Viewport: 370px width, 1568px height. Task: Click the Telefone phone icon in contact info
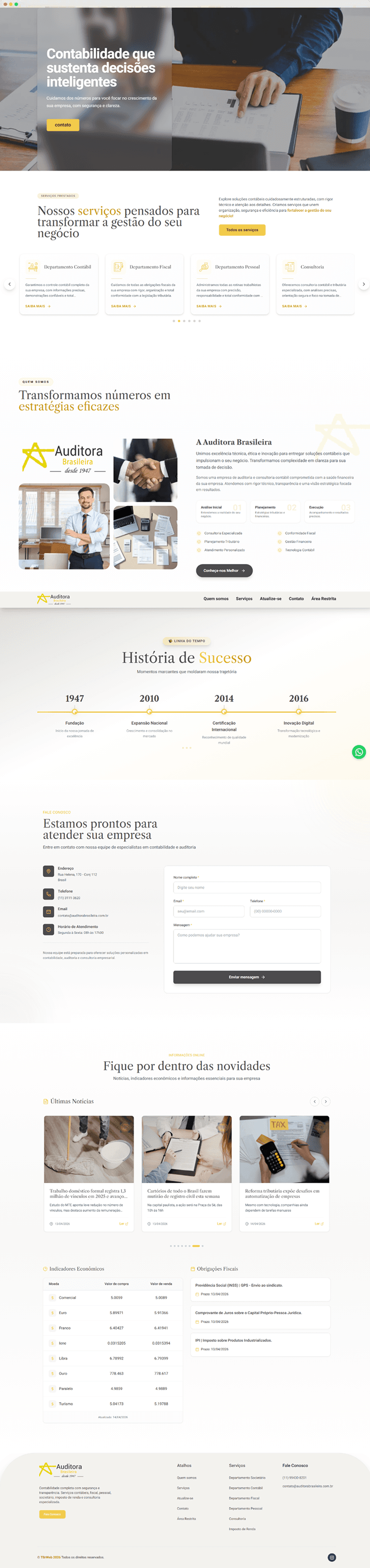coord(49,893)
